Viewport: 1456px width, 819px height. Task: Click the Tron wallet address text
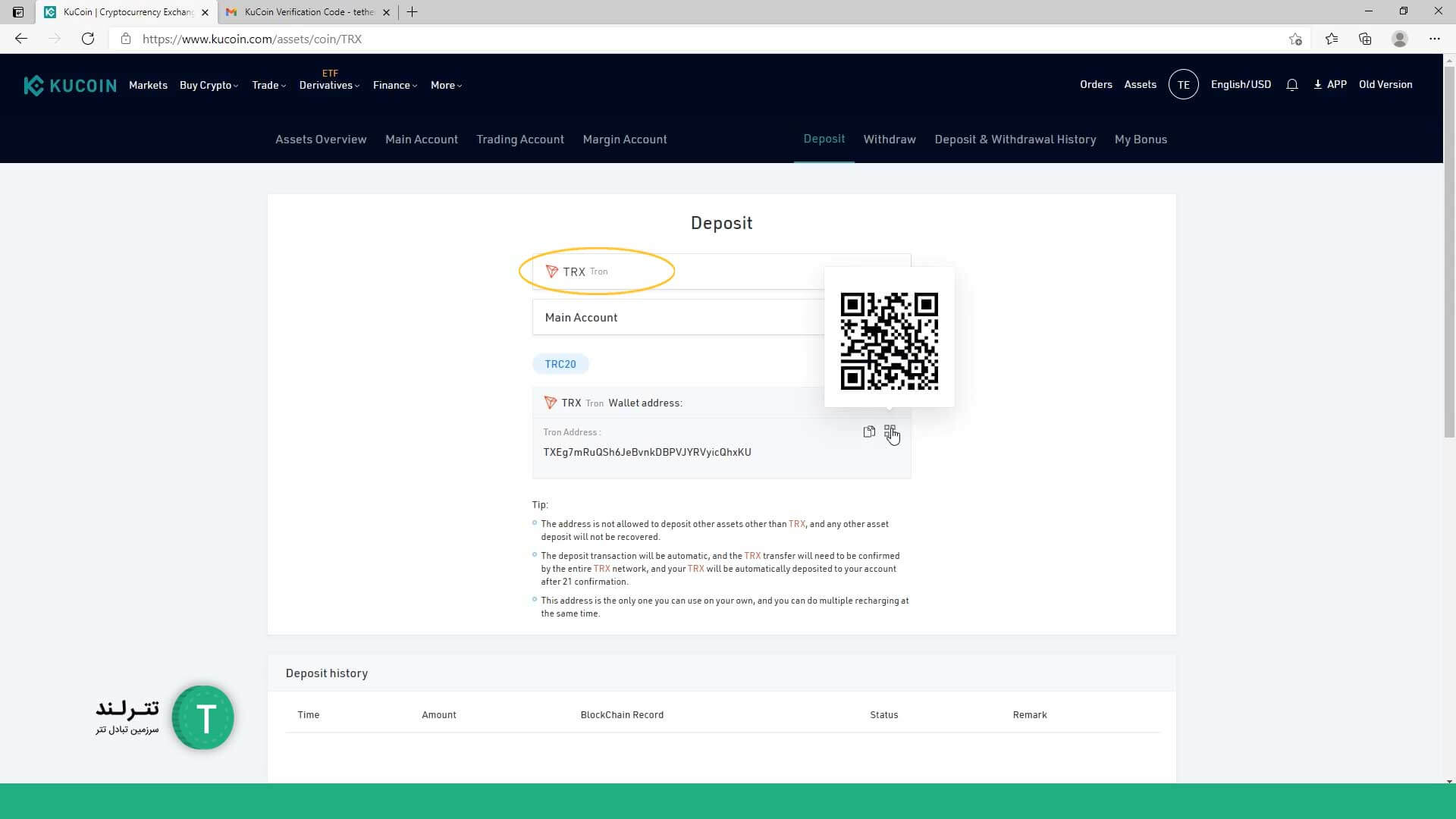[x=647, y=452]
